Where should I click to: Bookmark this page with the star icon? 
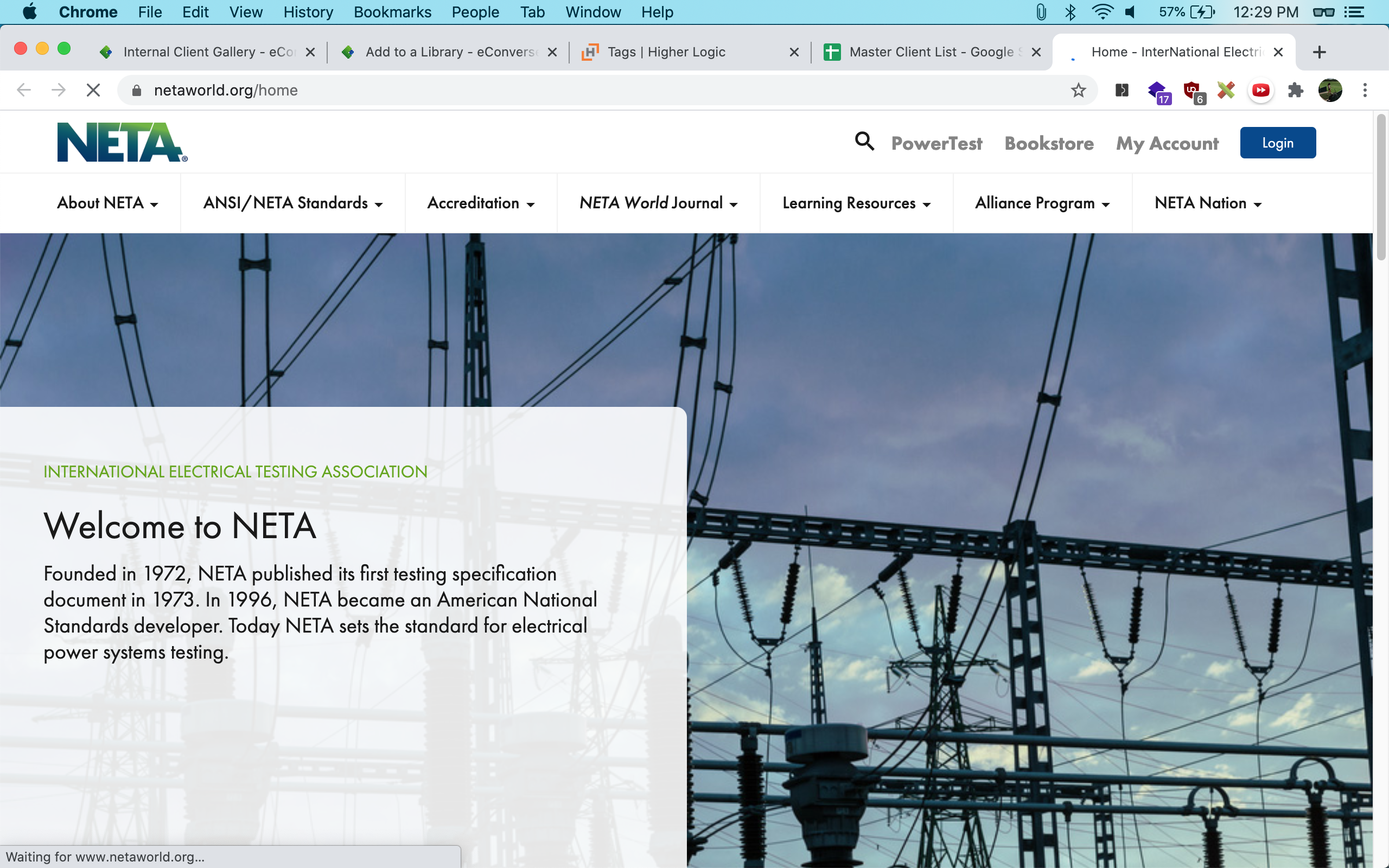1078,90
